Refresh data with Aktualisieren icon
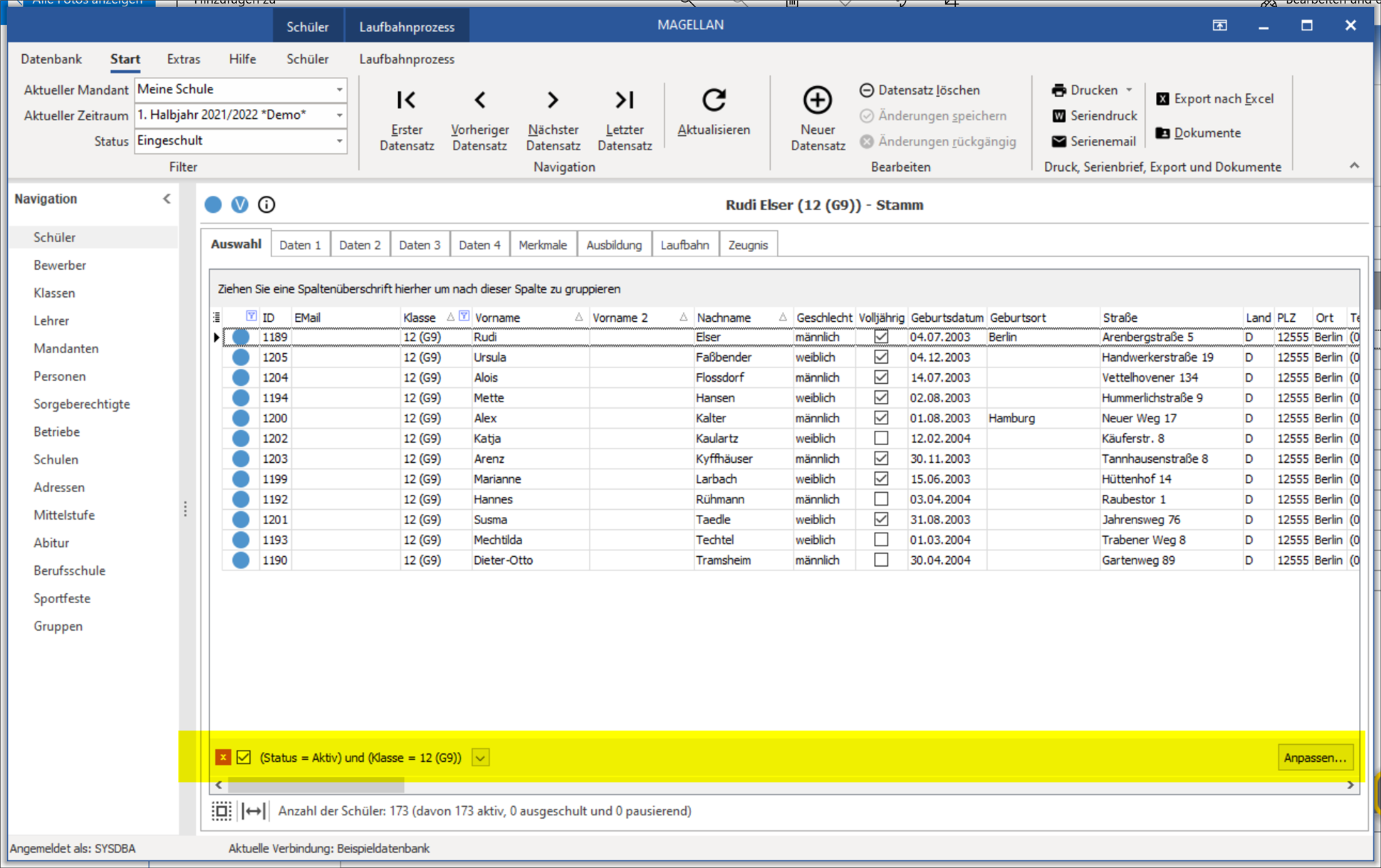Viewport: 1381px width, 868px height. pos(714,100)
